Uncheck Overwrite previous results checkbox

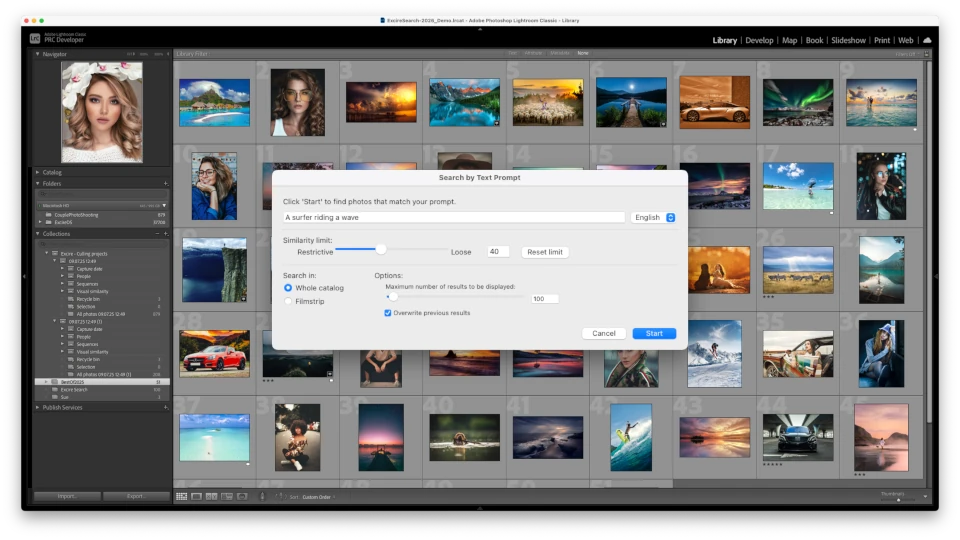pos(388,313)
